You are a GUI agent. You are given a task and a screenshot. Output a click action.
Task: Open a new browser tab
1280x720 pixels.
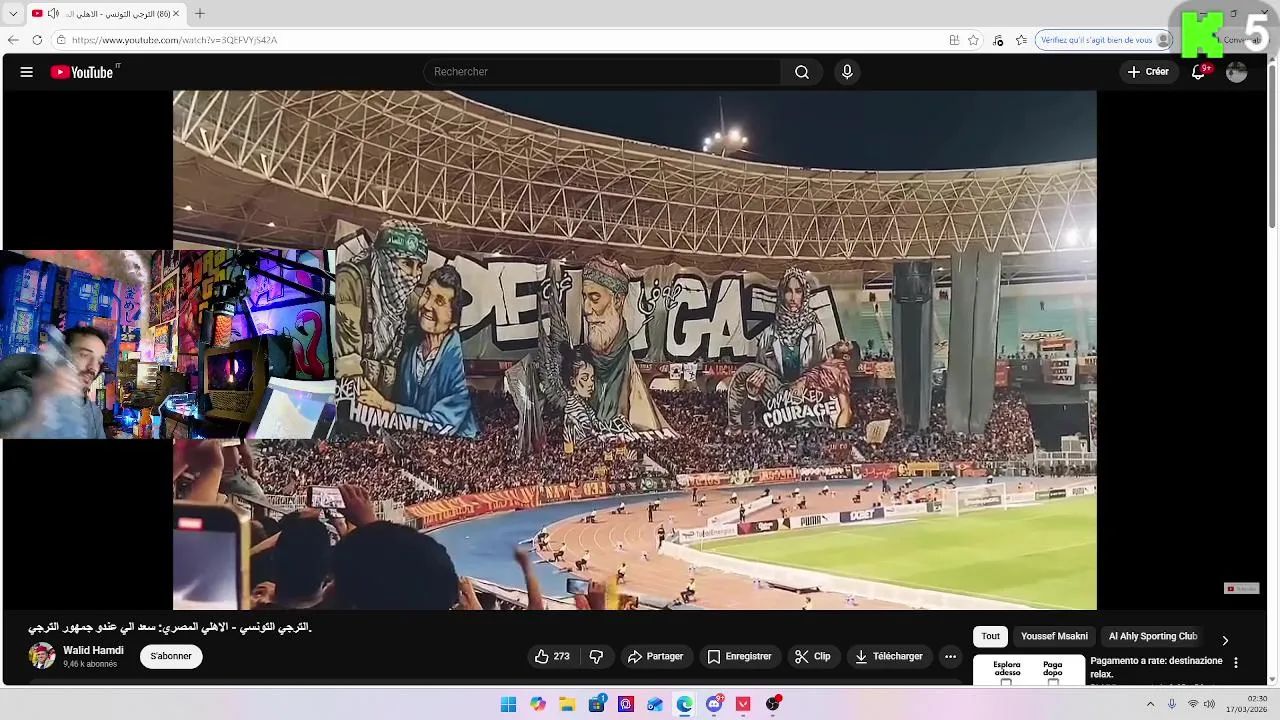tap(199, 14)
